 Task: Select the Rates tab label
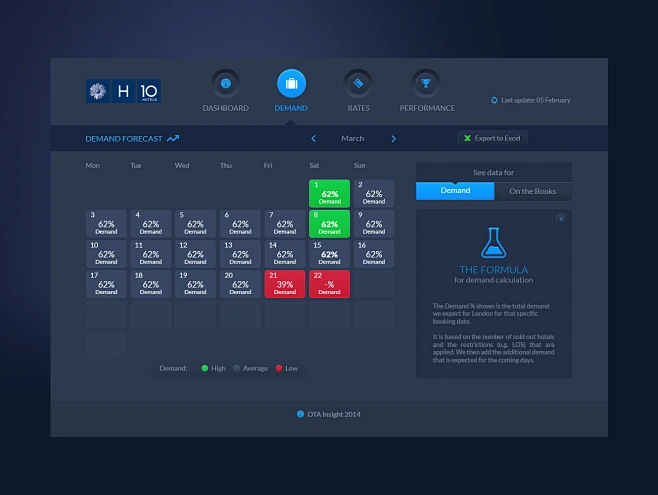tap(358, 108)
